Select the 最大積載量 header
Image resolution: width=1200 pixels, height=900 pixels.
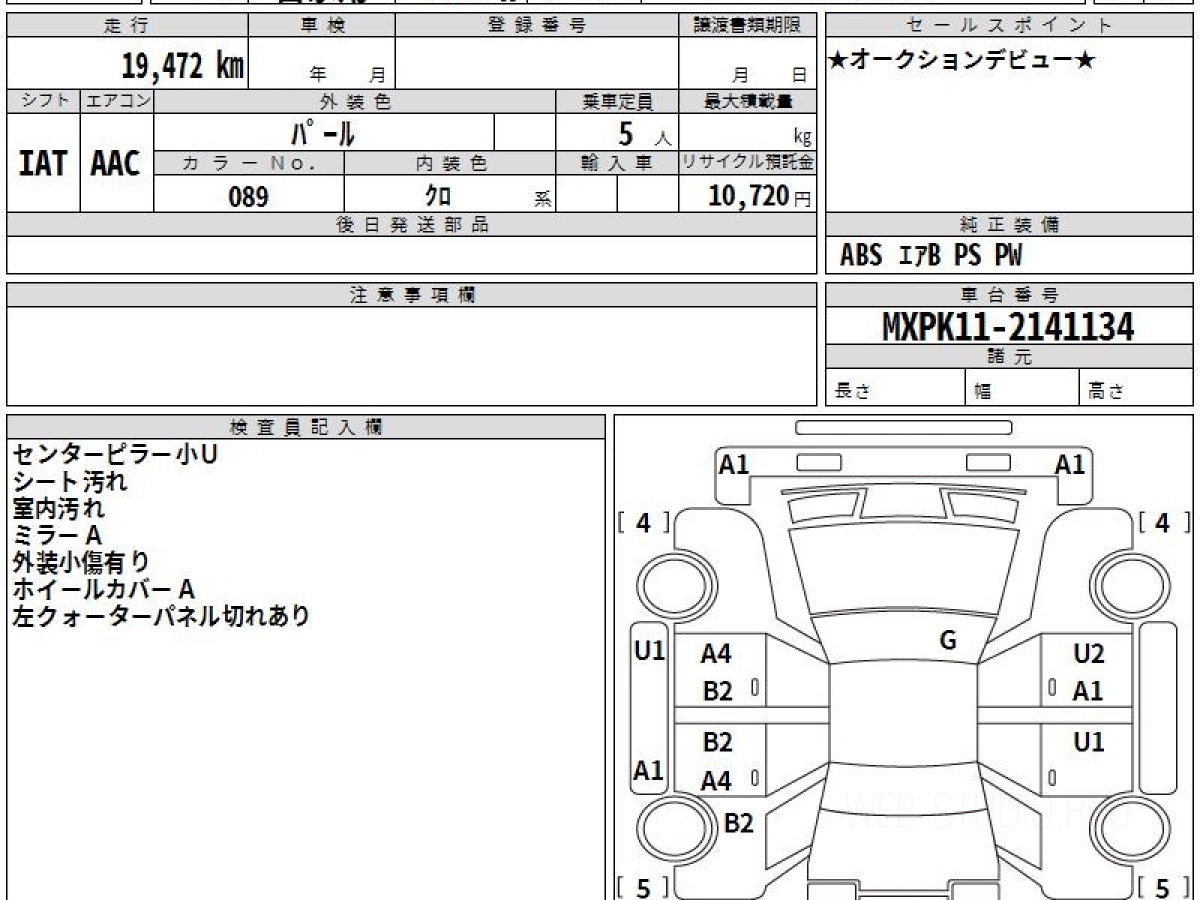click(748, 101)
